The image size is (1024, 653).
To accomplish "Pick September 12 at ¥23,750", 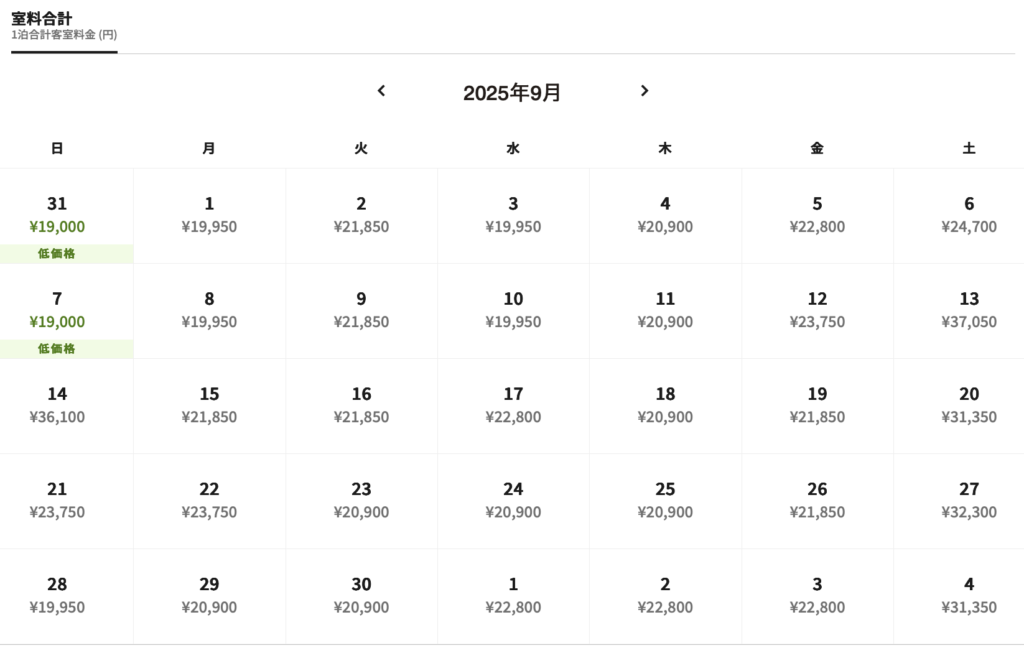I will coord(817,311).
